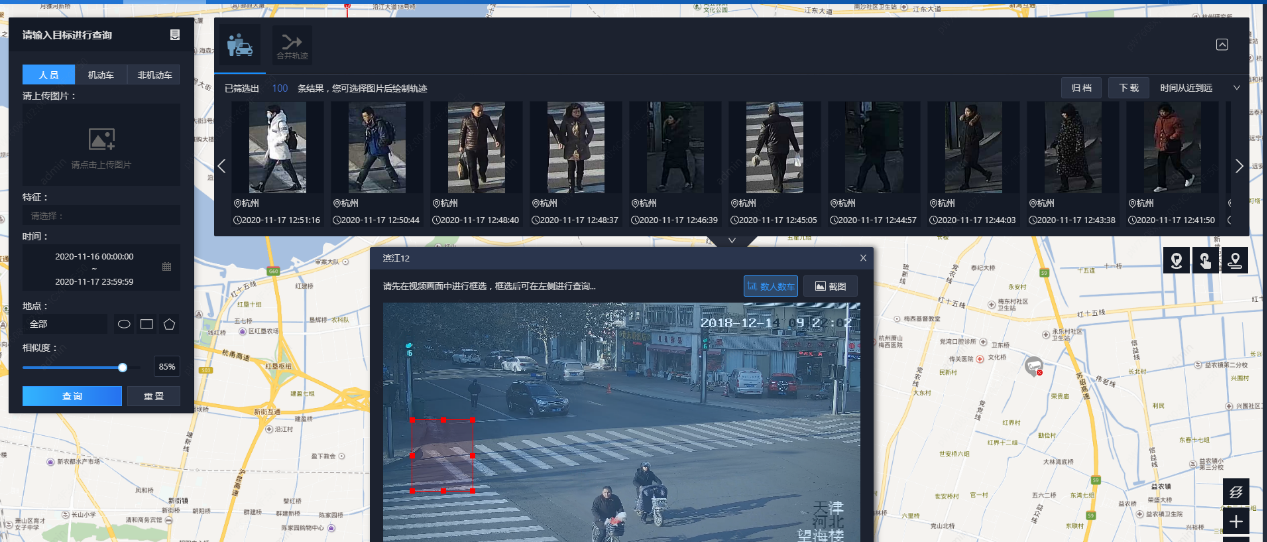Viewport: 1267px width, 542px height.
Task: Click the document icon in query panel header
Action: (175, 35)
